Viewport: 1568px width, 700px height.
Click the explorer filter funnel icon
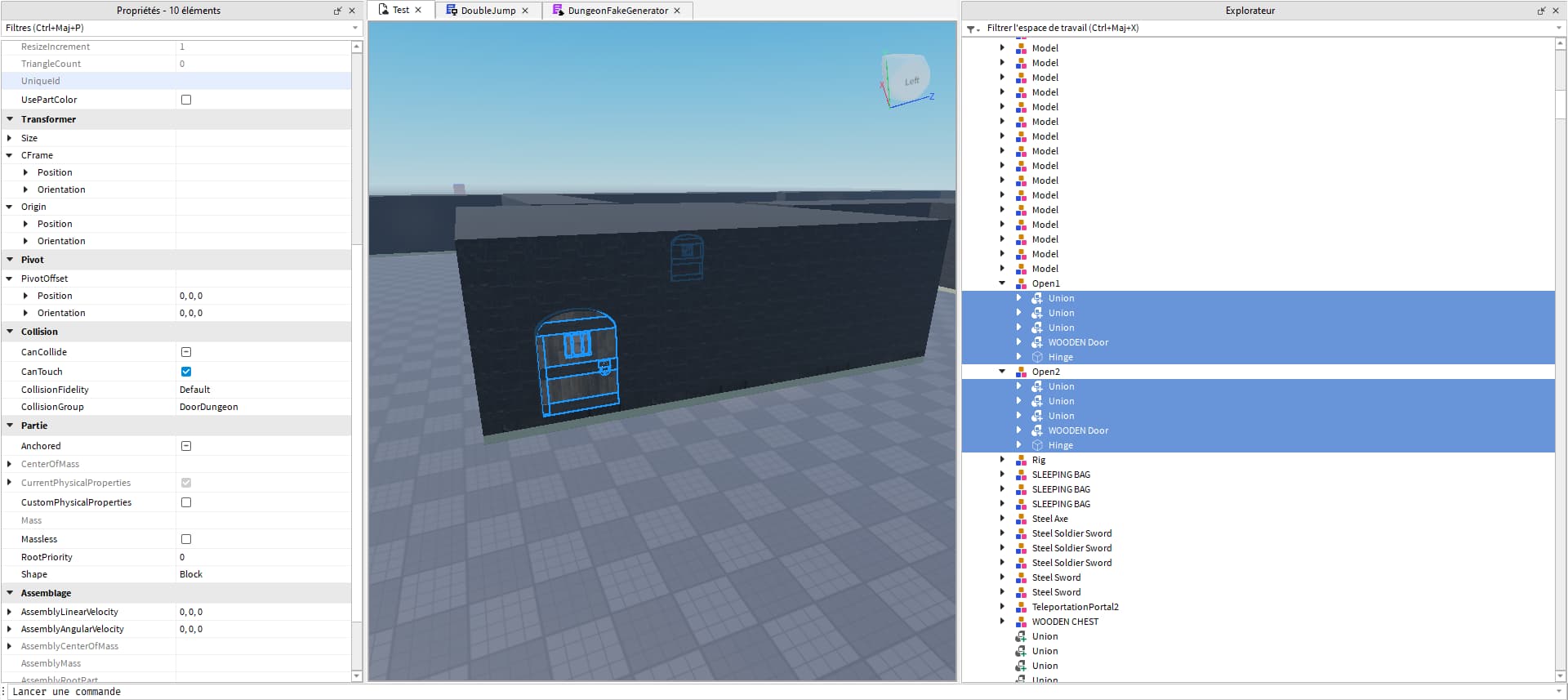tap(972, 29)
